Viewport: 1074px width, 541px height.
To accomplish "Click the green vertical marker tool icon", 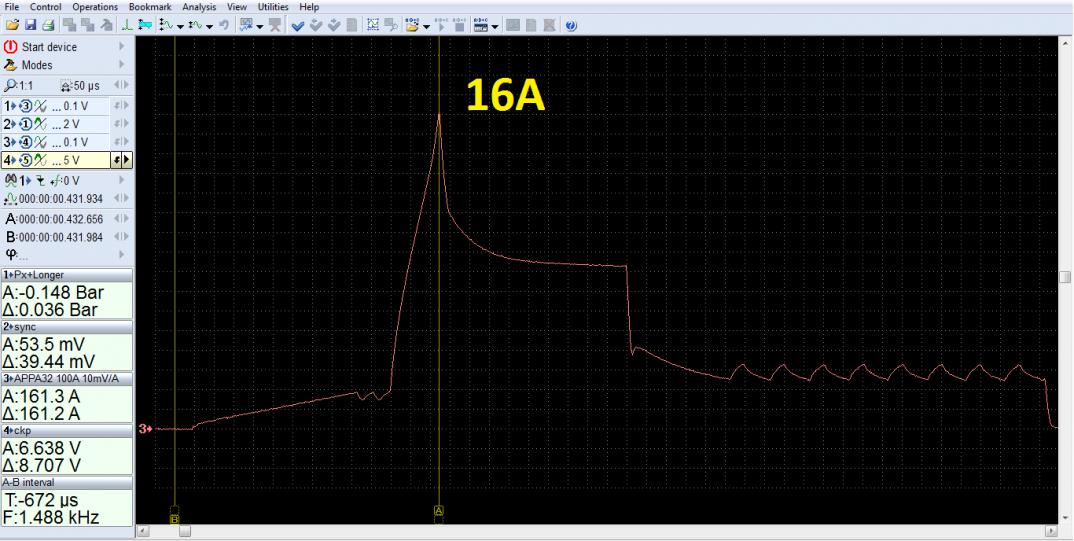I will tap(127, 25).
